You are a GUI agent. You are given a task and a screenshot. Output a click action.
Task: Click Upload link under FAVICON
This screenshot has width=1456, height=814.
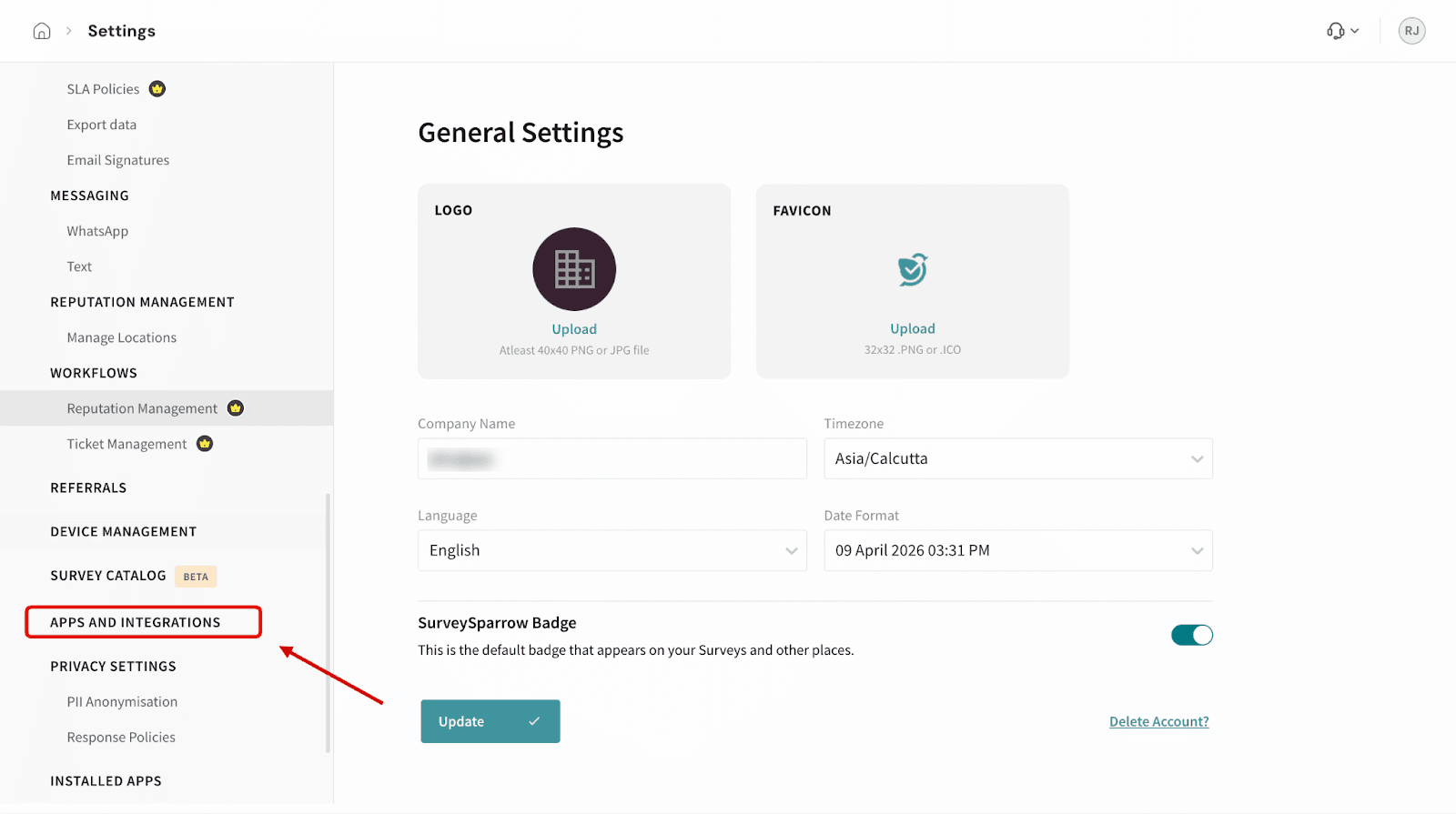click(913, 328)
